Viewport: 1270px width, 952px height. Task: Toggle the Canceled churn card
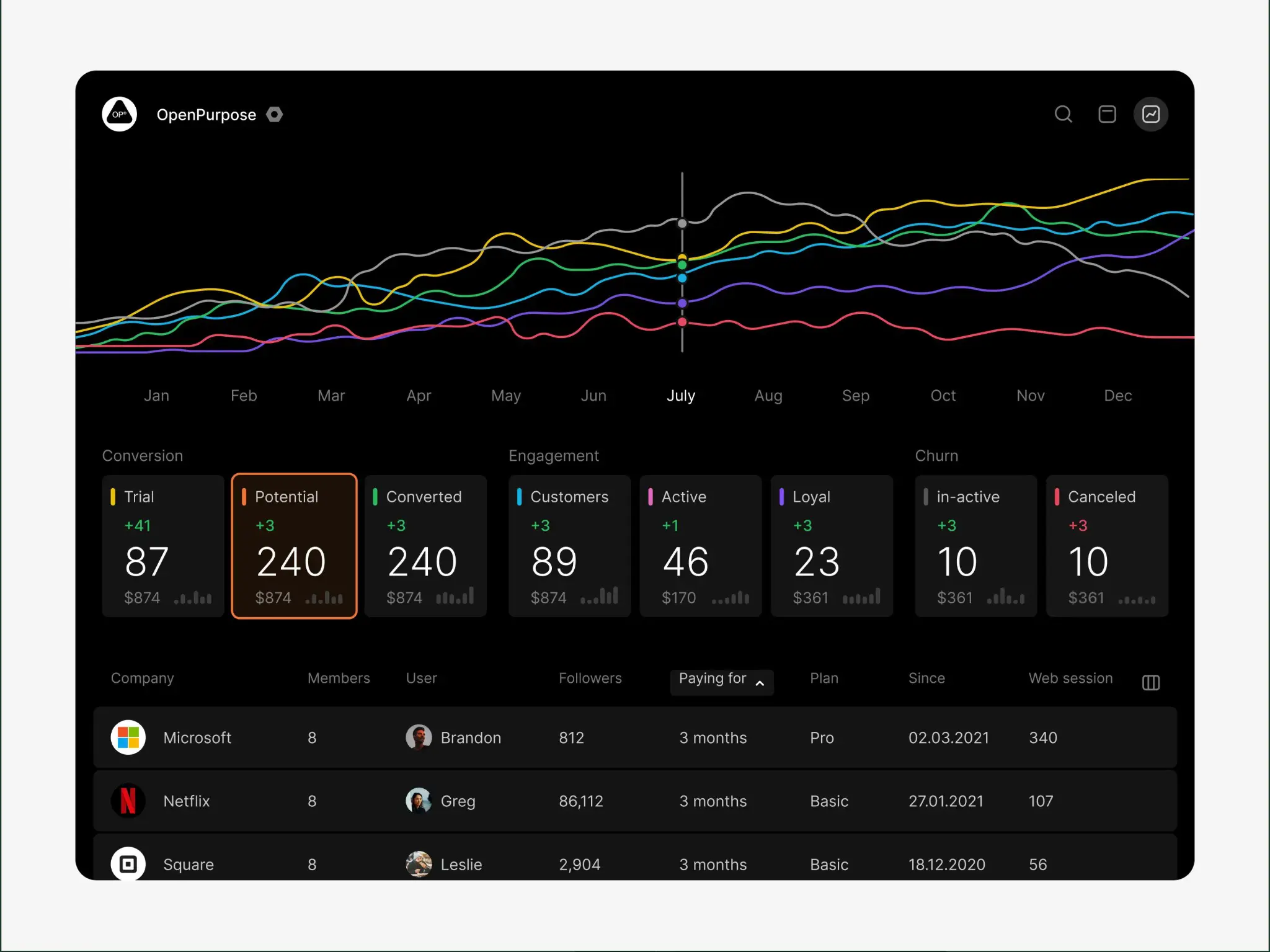1107,546
